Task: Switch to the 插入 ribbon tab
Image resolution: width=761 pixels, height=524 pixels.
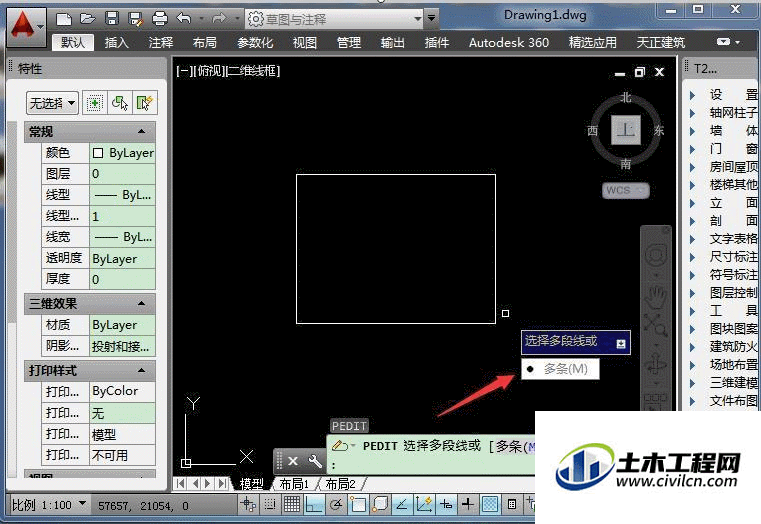Action: pos(116,43)
